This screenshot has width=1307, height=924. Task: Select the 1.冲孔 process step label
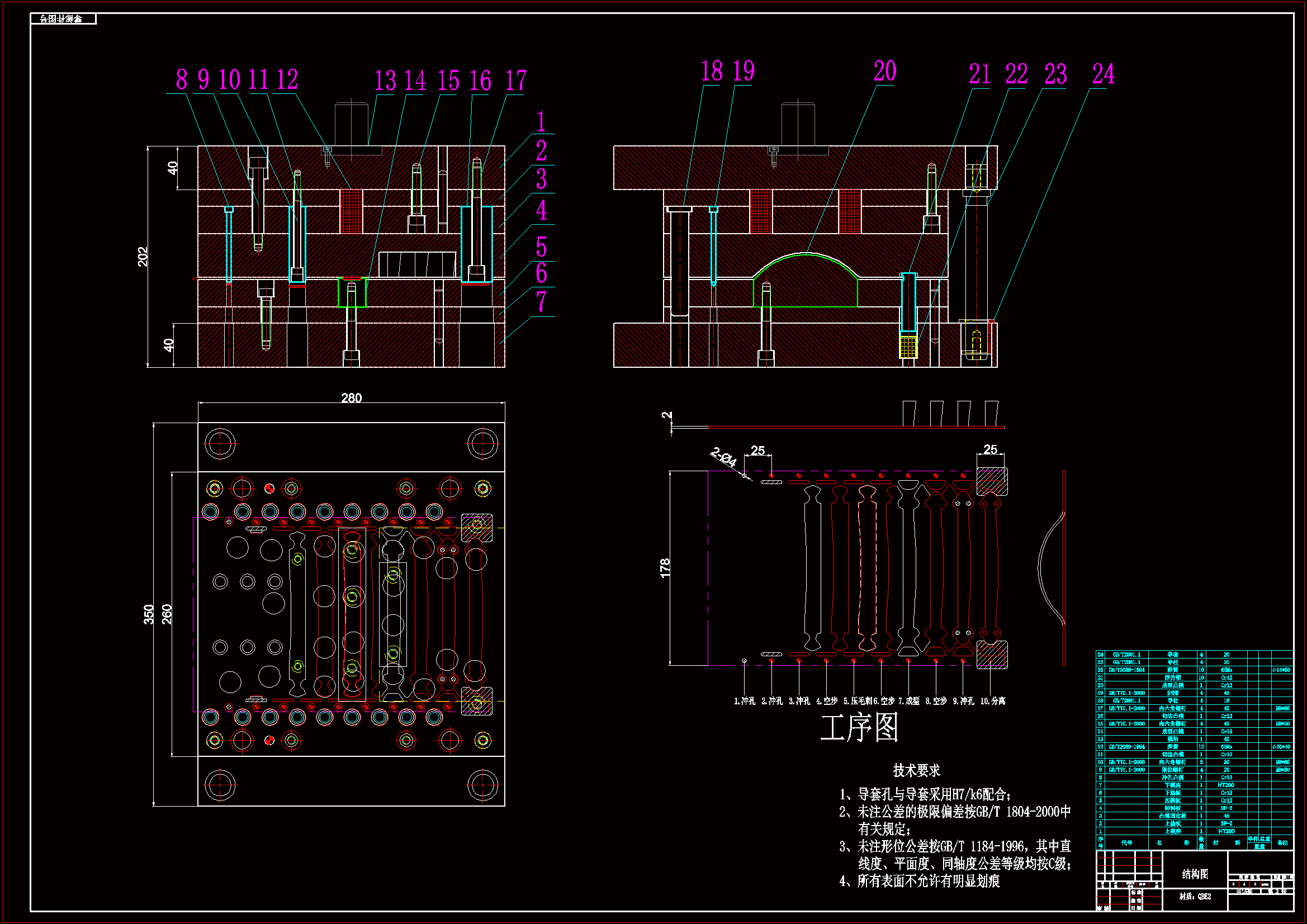point(744,702)
